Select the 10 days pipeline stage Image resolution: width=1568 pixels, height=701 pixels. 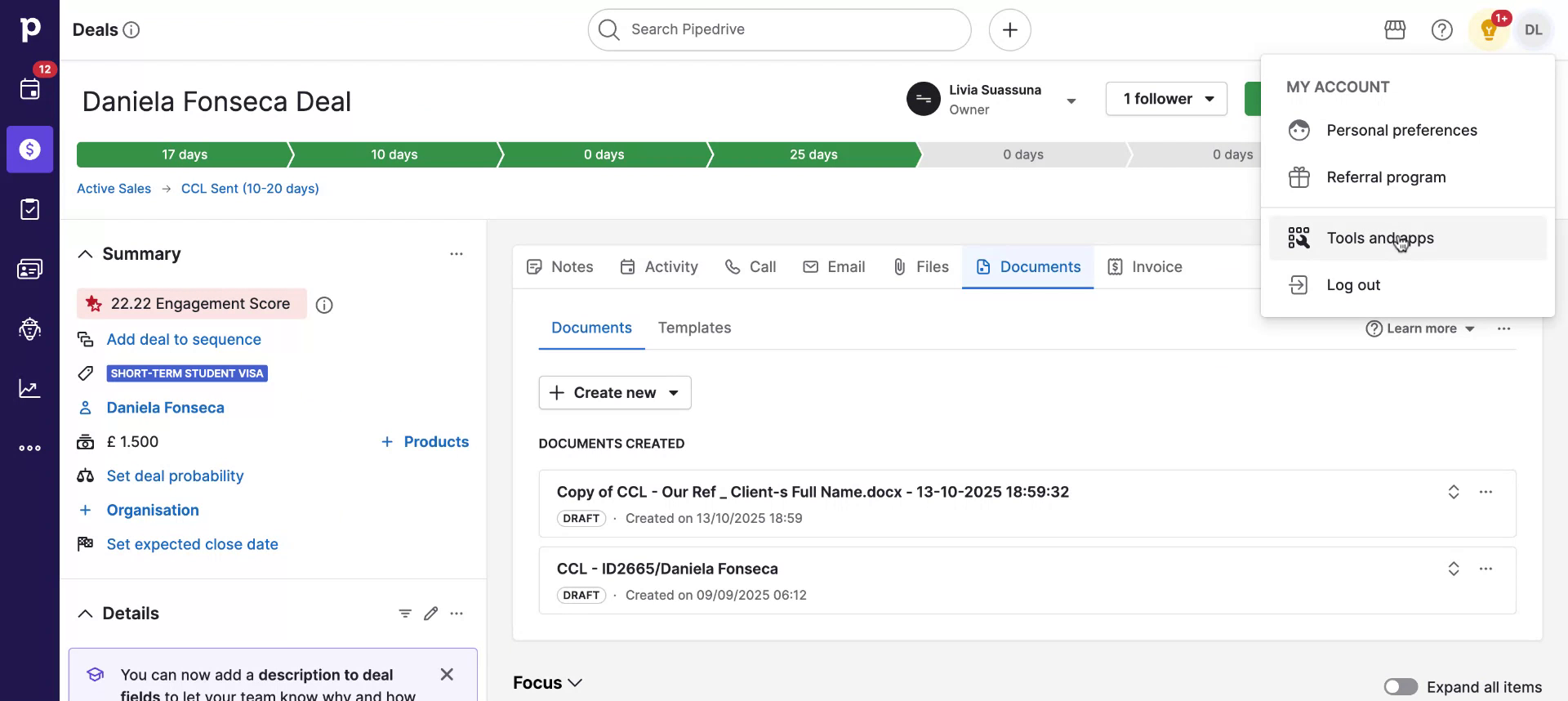coord(394,154)
